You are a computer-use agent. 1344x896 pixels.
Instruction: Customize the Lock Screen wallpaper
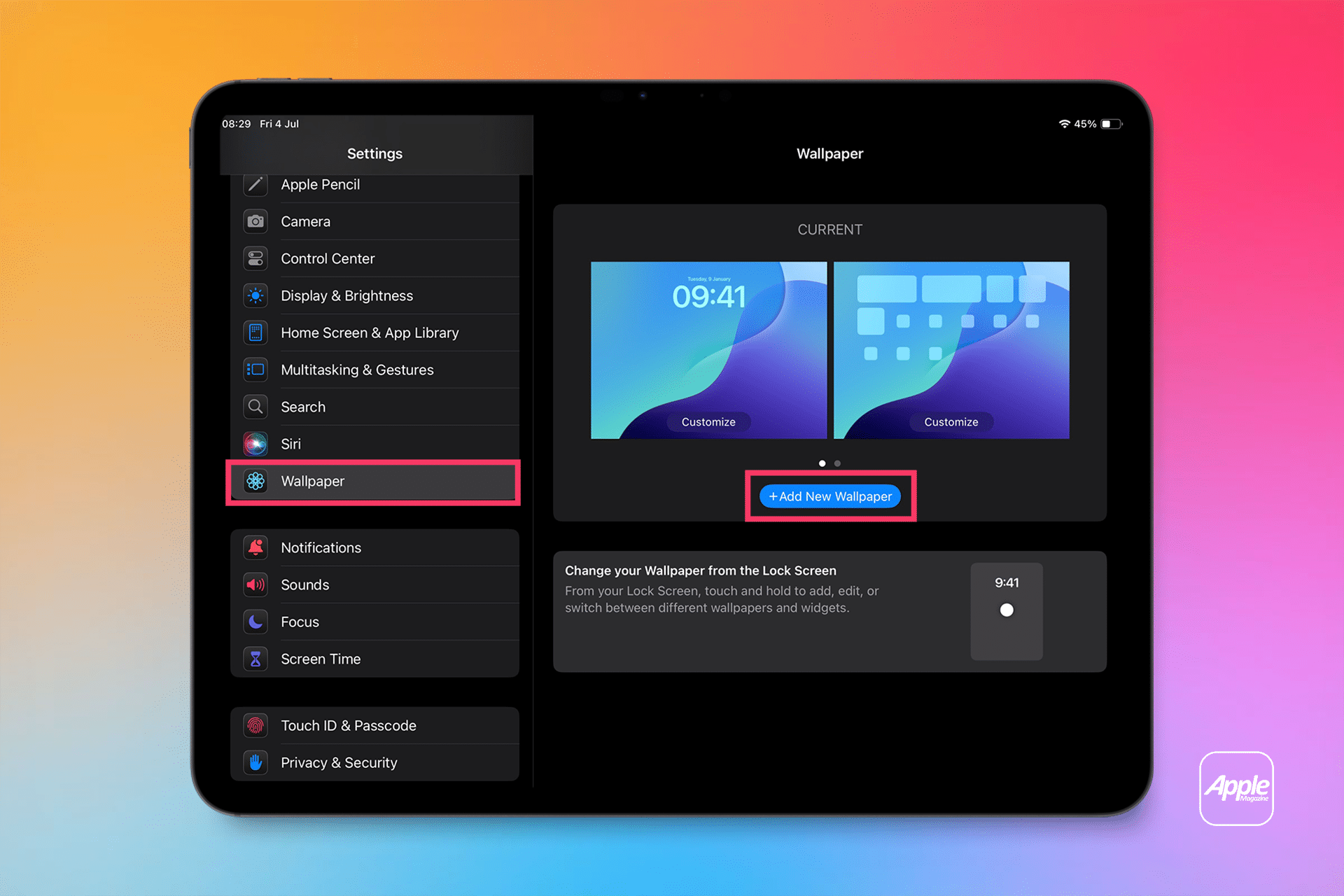pyautogui.click(x=708, y=422)
